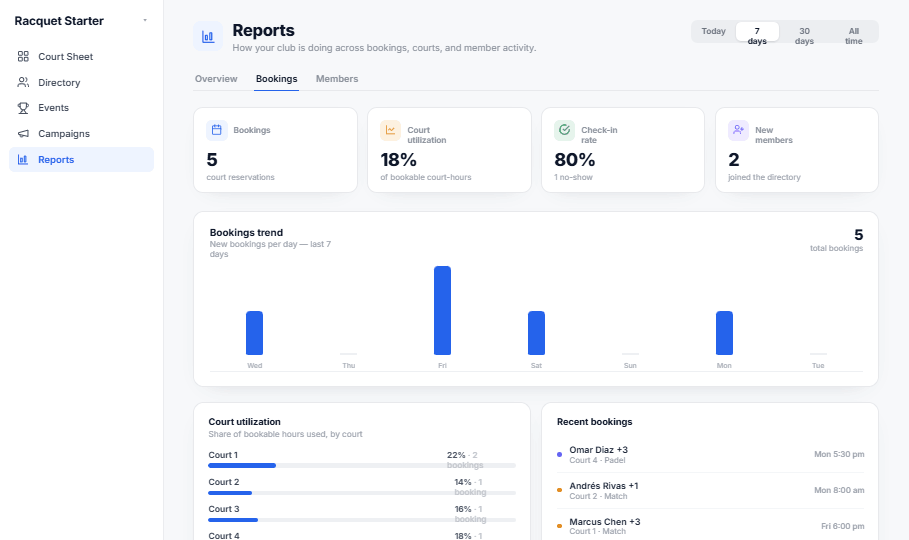Click the Check-in rate checkmark icon

pyautogui.click(x=564, y=131)
